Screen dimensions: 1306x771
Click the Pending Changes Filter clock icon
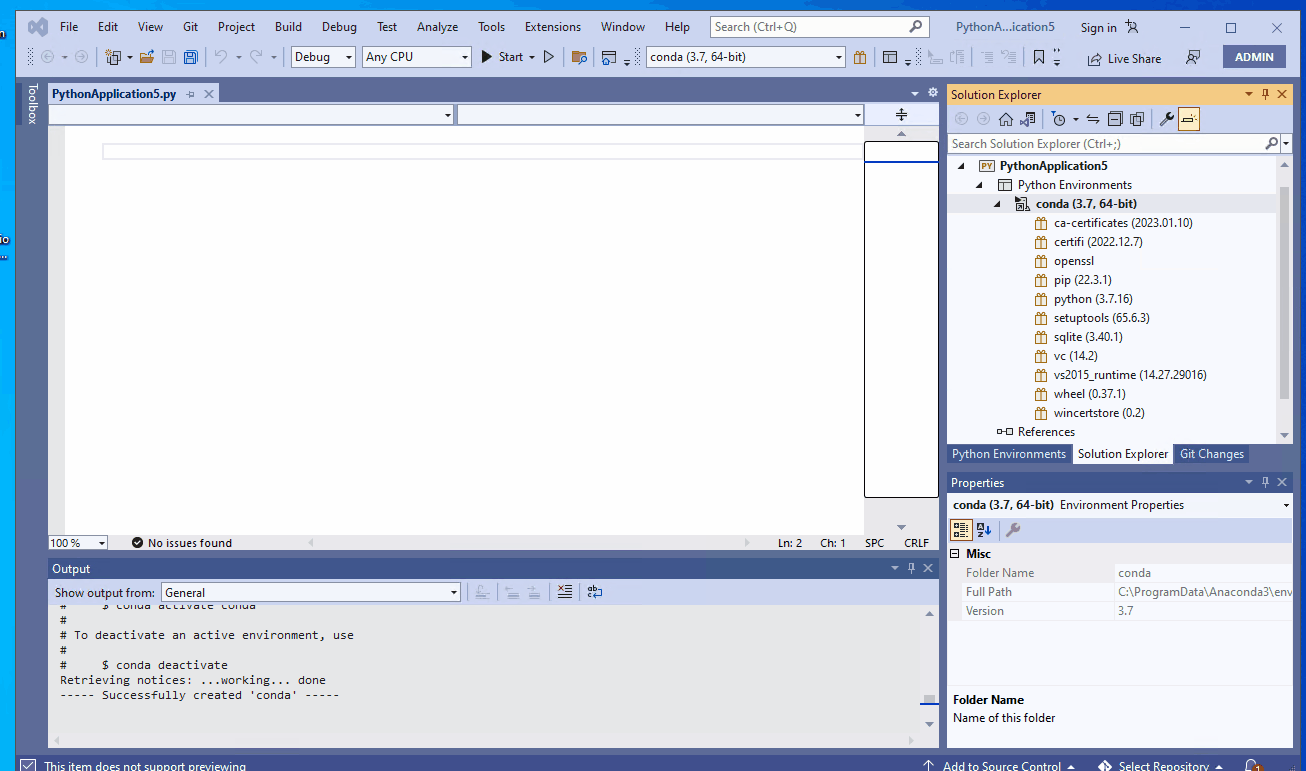(1059, 119)
